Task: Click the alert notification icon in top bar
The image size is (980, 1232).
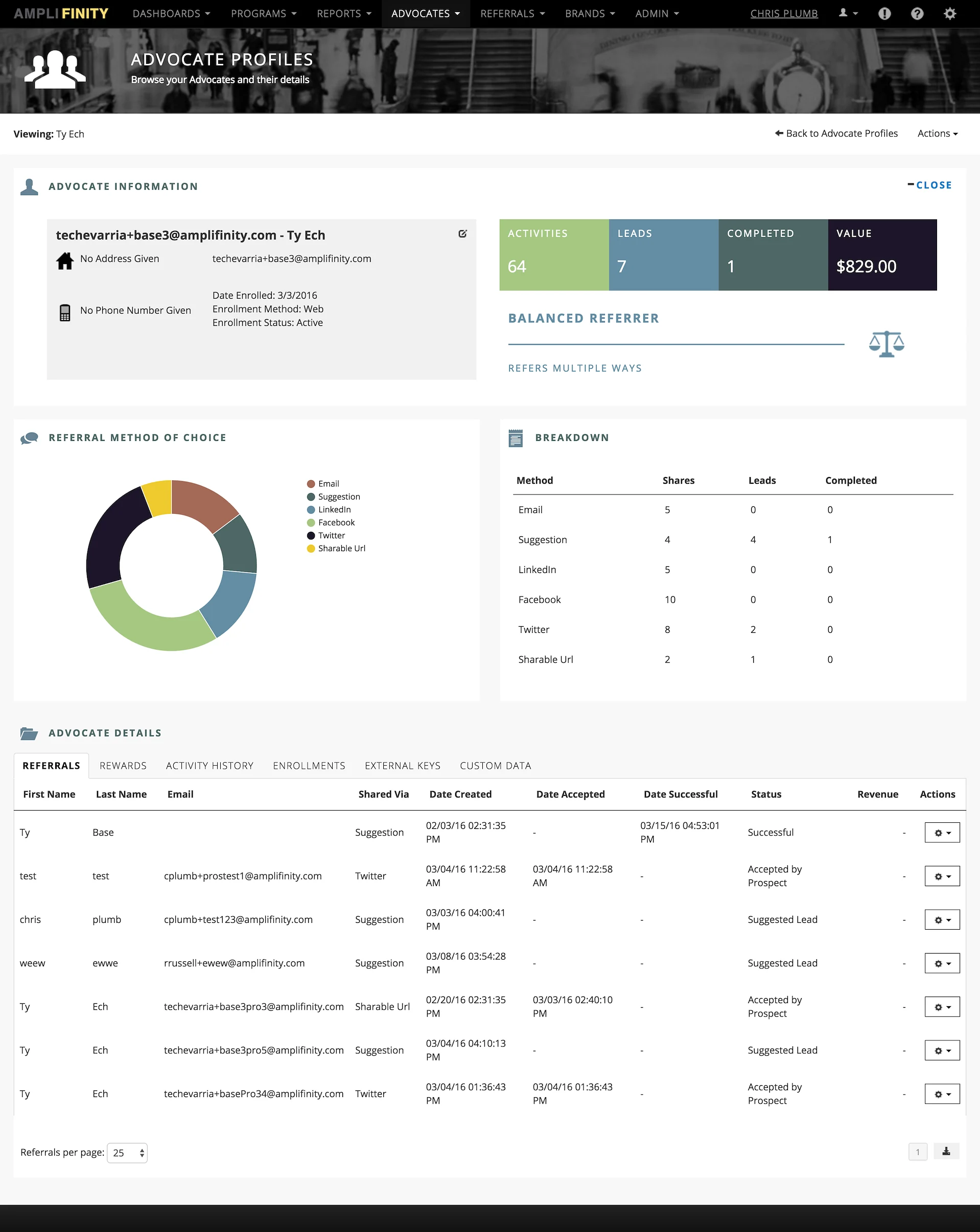Action: [x=884, y=13]
